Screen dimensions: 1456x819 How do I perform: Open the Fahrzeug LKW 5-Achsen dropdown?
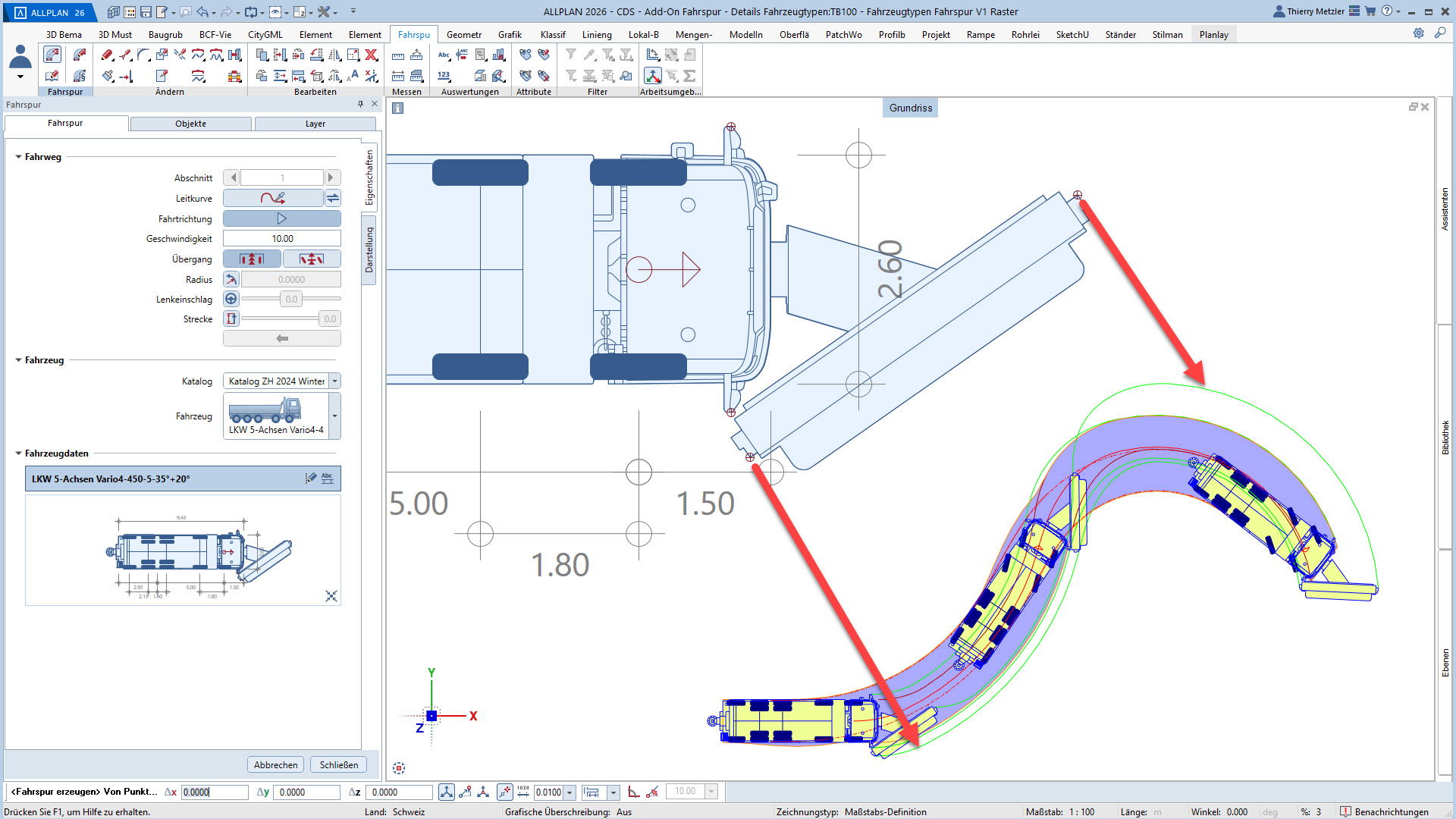[334, 416]
